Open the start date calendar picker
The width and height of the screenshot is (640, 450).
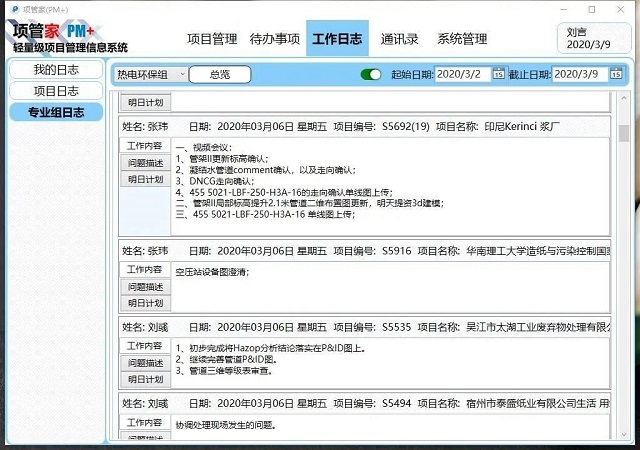point(499,74)
